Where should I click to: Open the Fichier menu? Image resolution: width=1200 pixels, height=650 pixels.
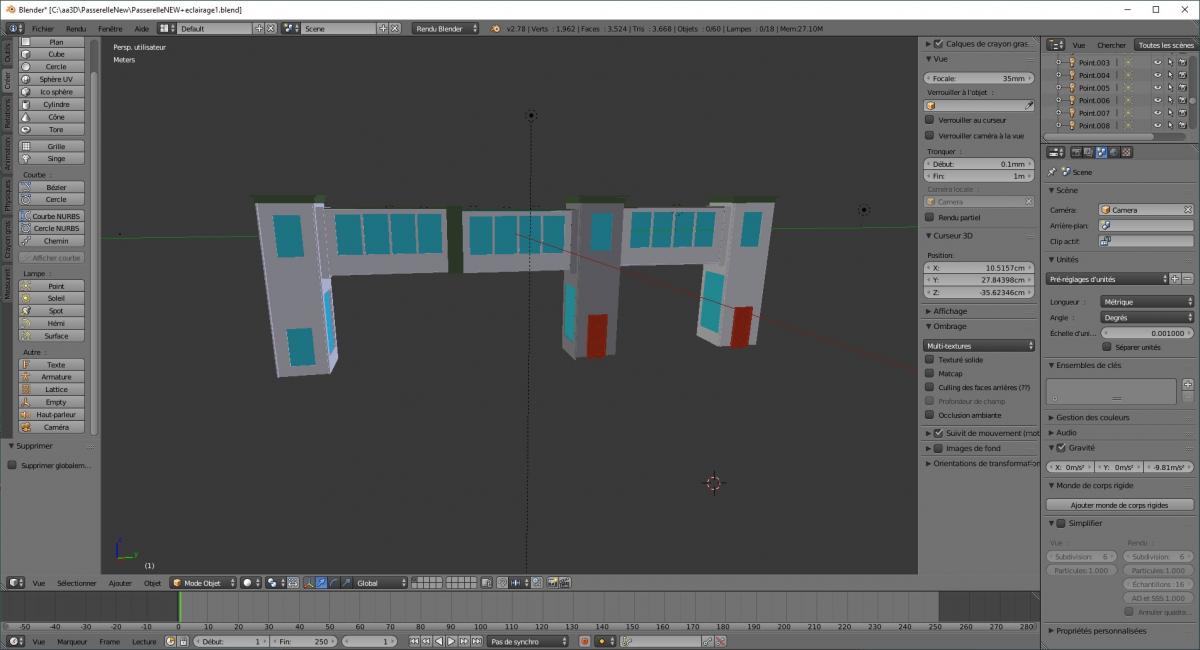pyautogui.click(x=42, y=29)
